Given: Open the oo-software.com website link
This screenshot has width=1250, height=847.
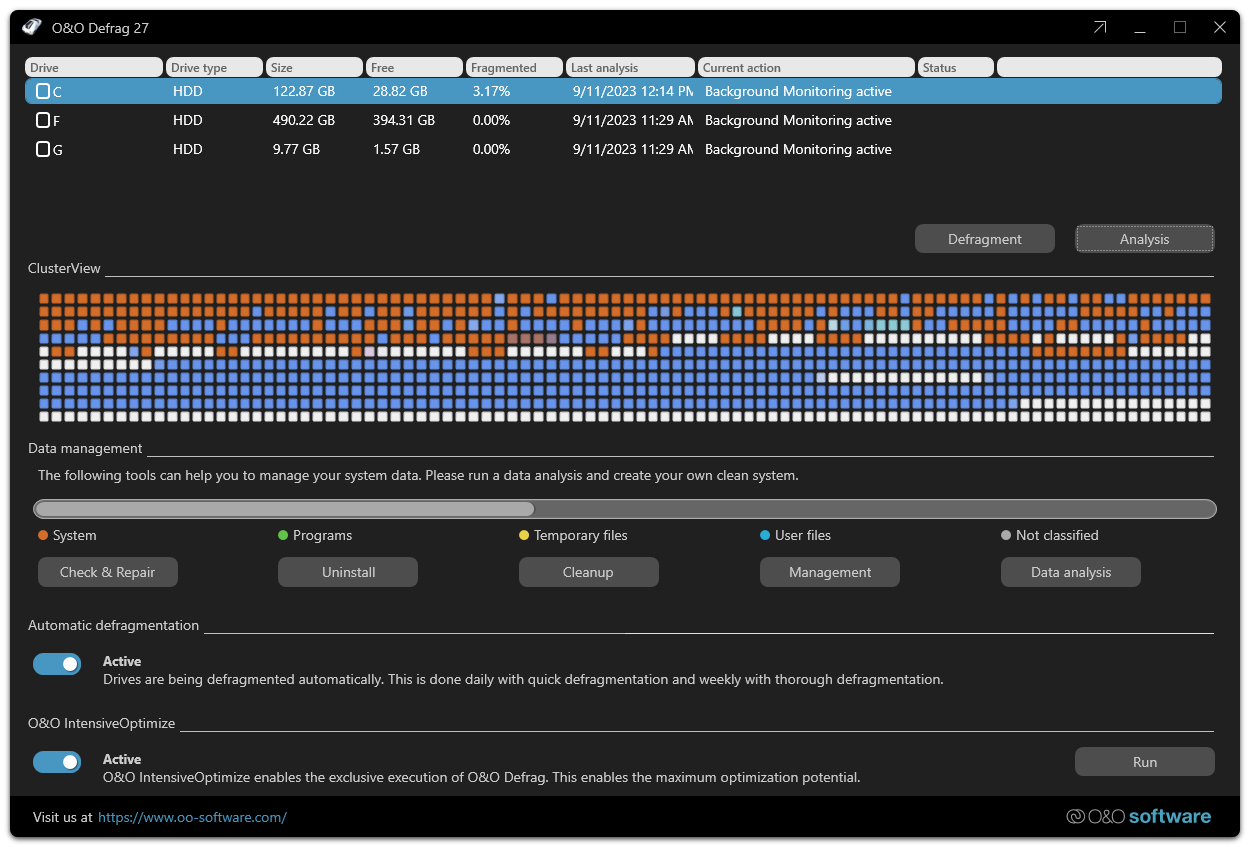Looking at the screenshot, I should 192,816.
